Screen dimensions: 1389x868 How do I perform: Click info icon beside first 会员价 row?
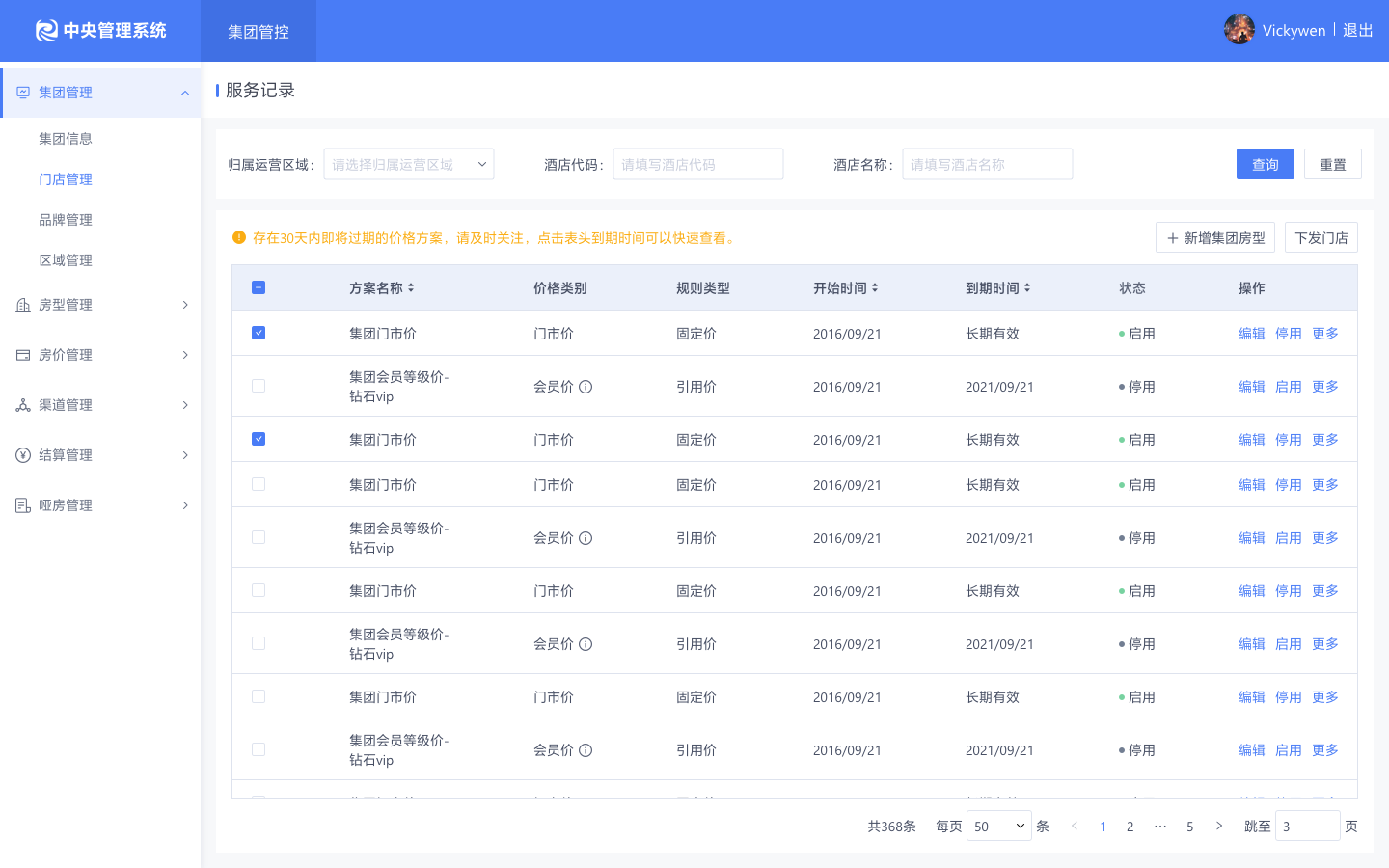[586, 387]
